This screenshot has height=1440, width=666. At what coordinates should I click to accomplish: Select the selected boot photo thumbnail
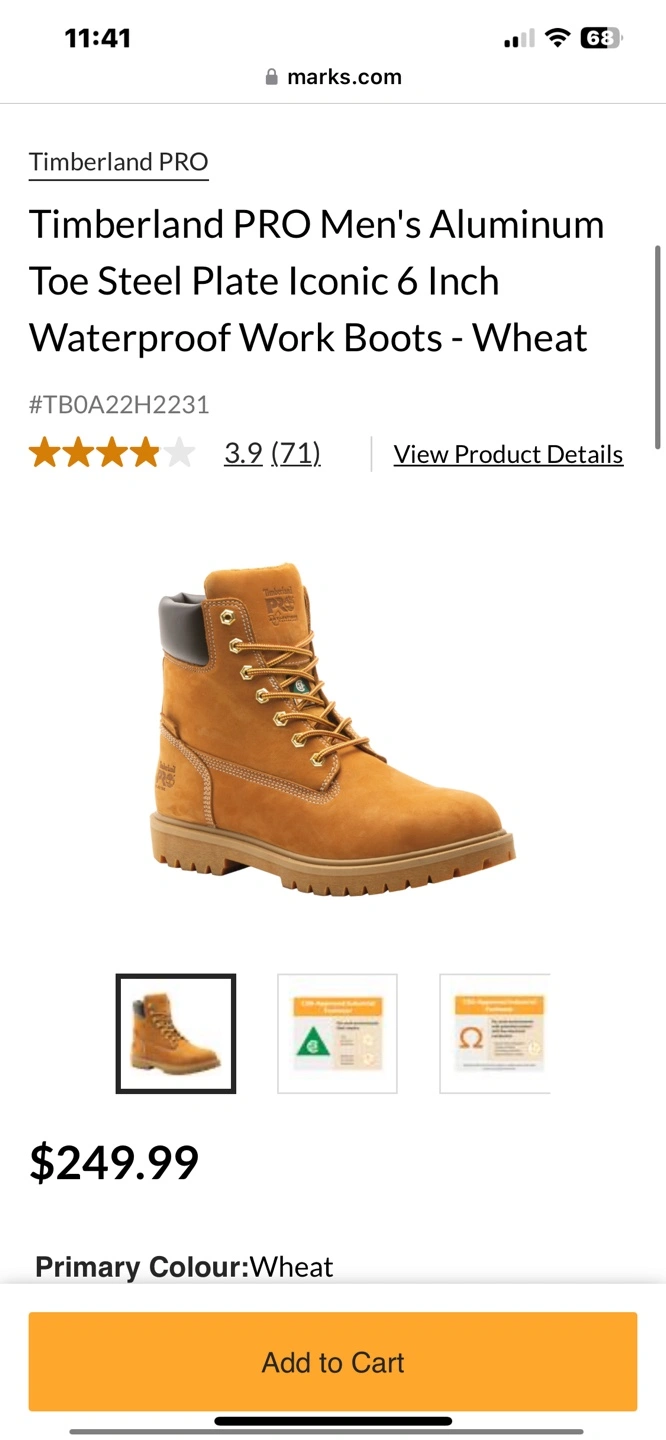[176, 1033]
